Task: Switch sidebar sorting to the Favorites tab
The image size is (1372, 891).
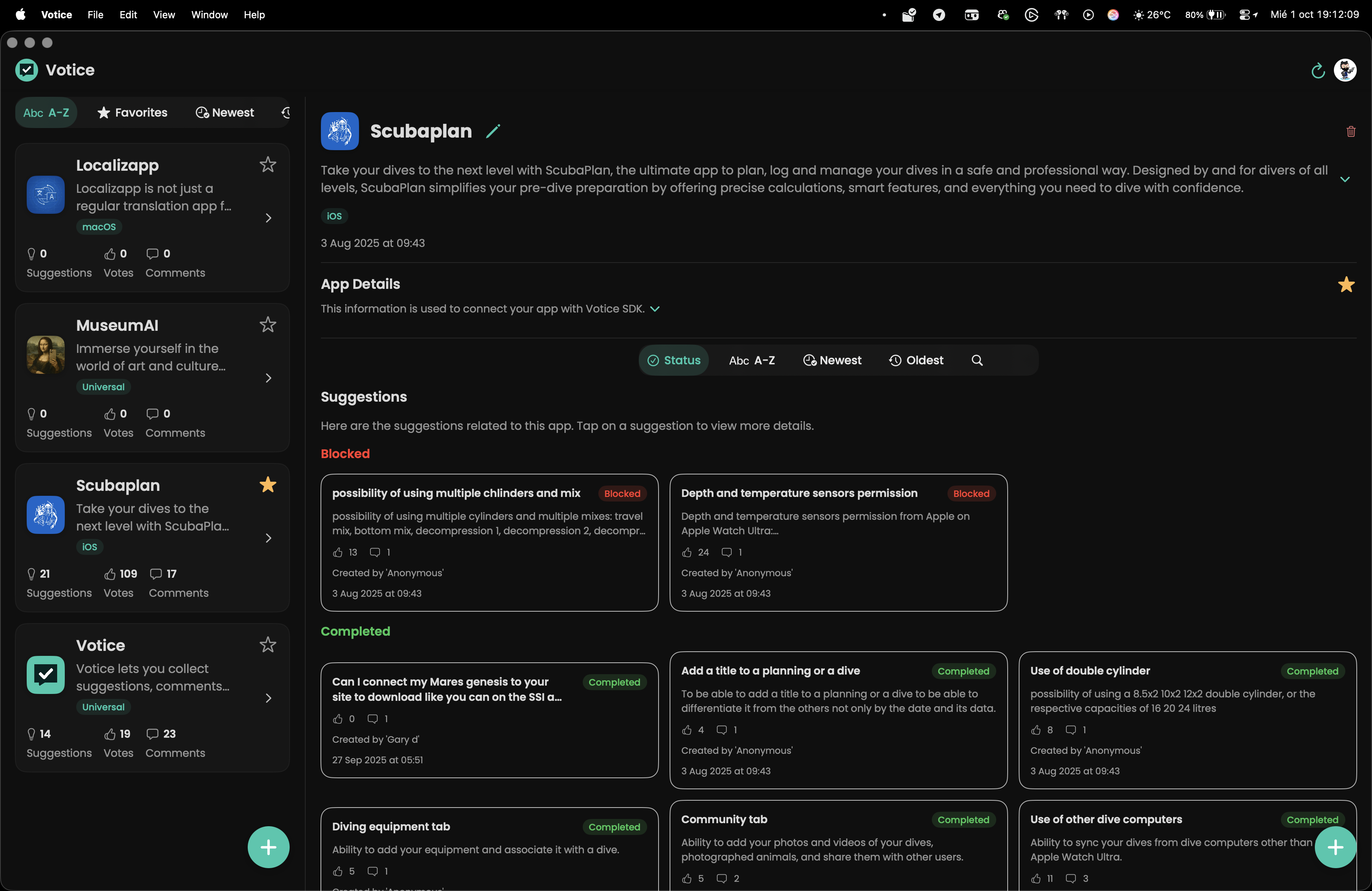Action: (133, 112)
